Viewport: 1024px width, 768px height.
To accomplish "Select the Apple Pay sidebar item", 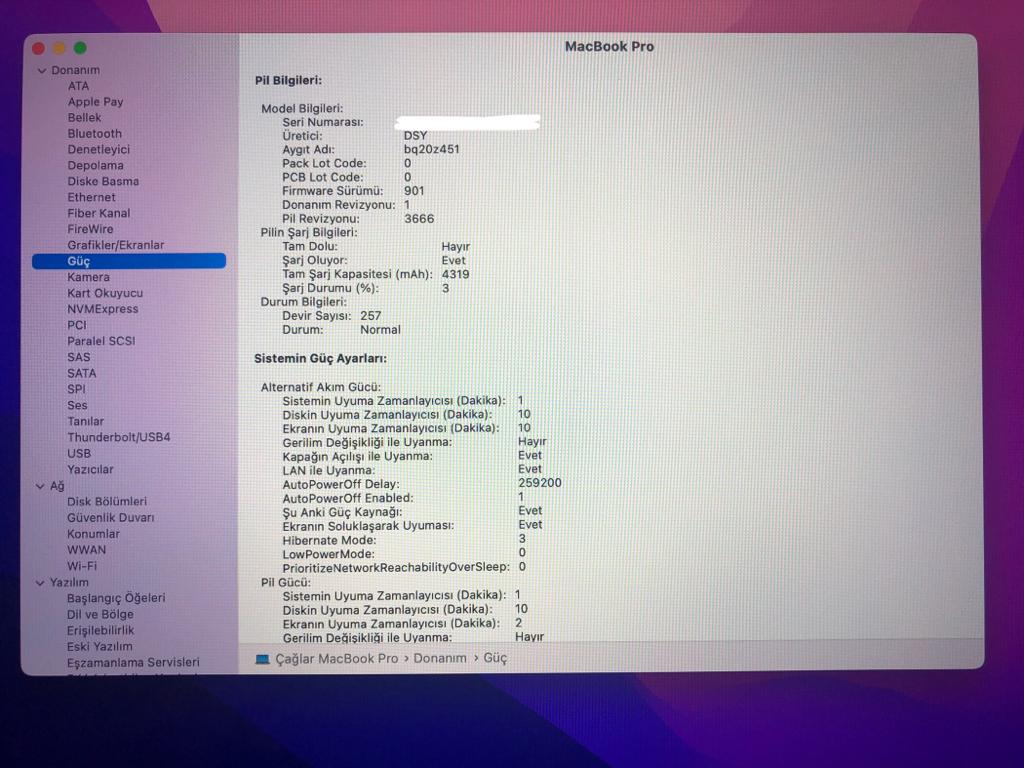I will click(95, 102).
